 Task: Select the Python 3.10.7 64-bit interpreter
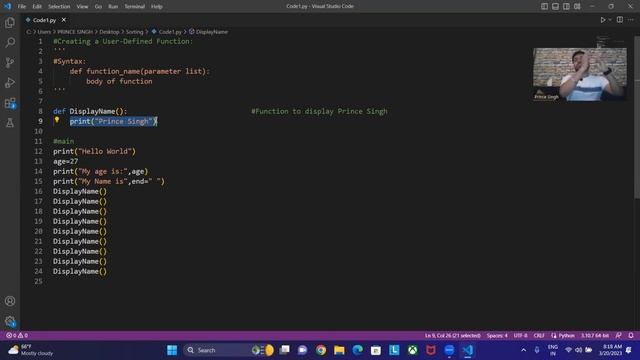click(x=595, y=335)
